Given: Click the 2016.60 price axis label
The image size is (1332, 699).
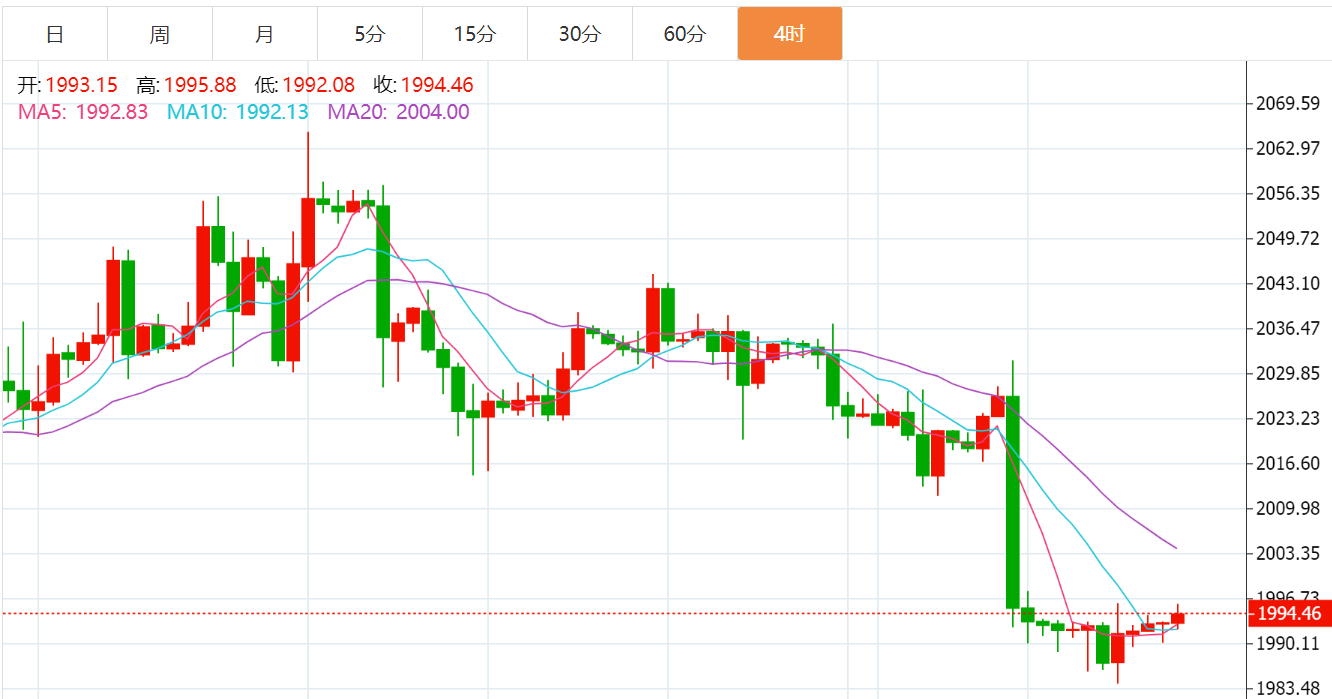Looking at the screenshot, I should click(1288, 464).
